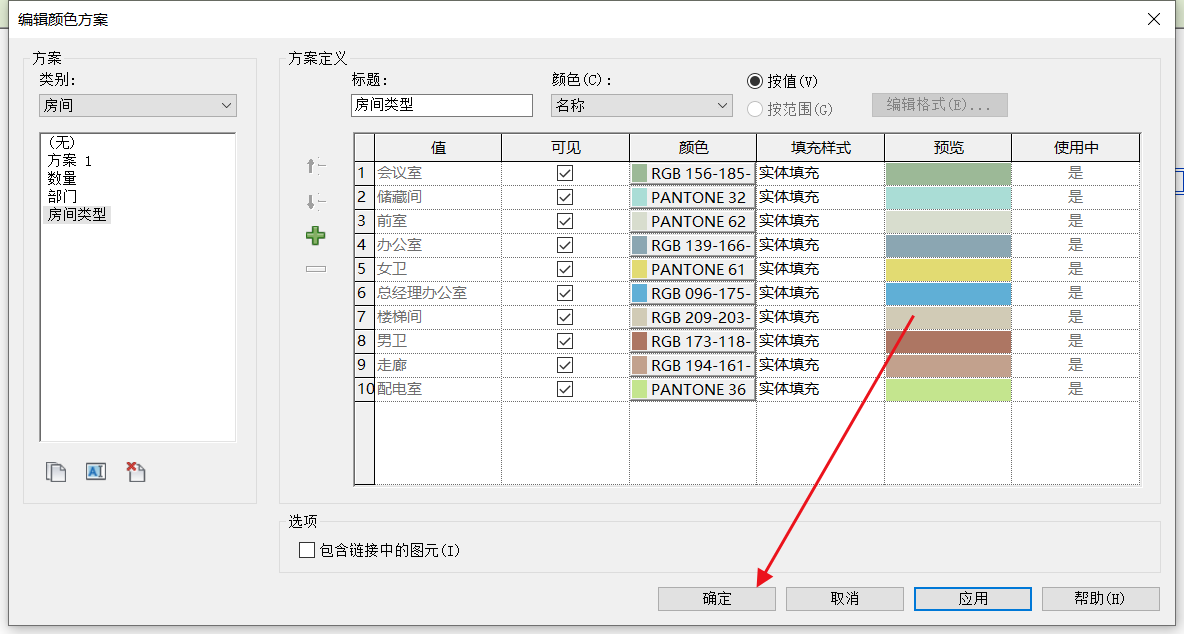Click the rename scheme icon
This screenshot has width=1184, height=634.
tap(96, 472)
